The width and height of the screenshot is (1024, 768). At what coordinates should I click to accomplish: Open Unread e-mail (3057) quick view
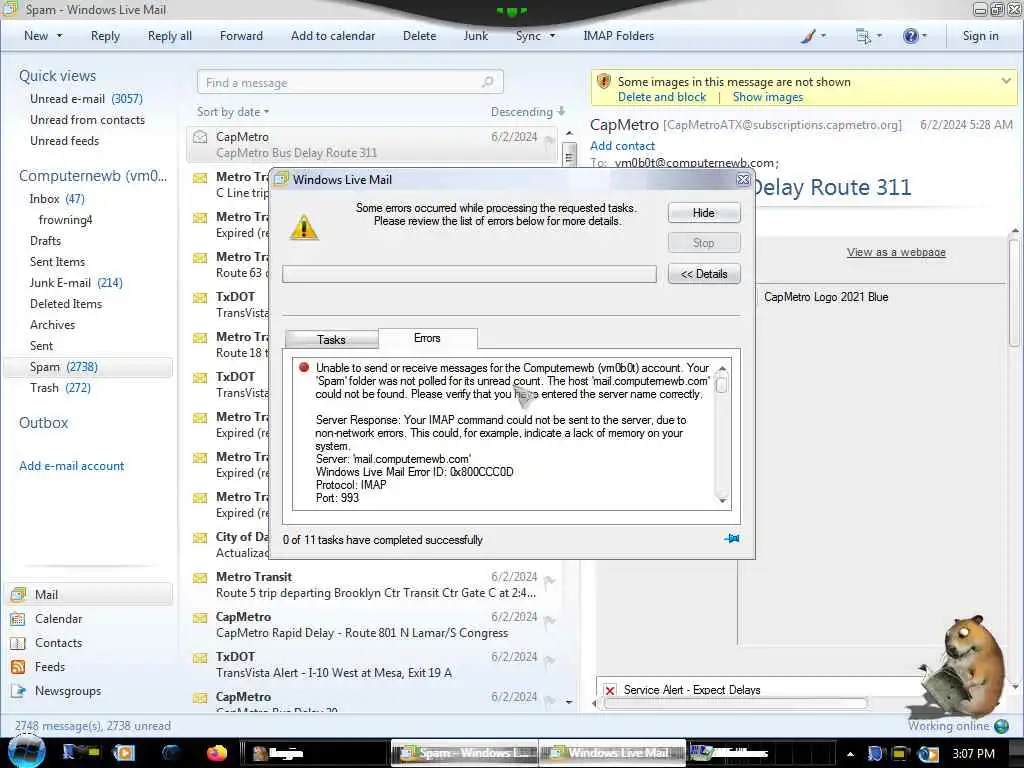click(86, 99)
